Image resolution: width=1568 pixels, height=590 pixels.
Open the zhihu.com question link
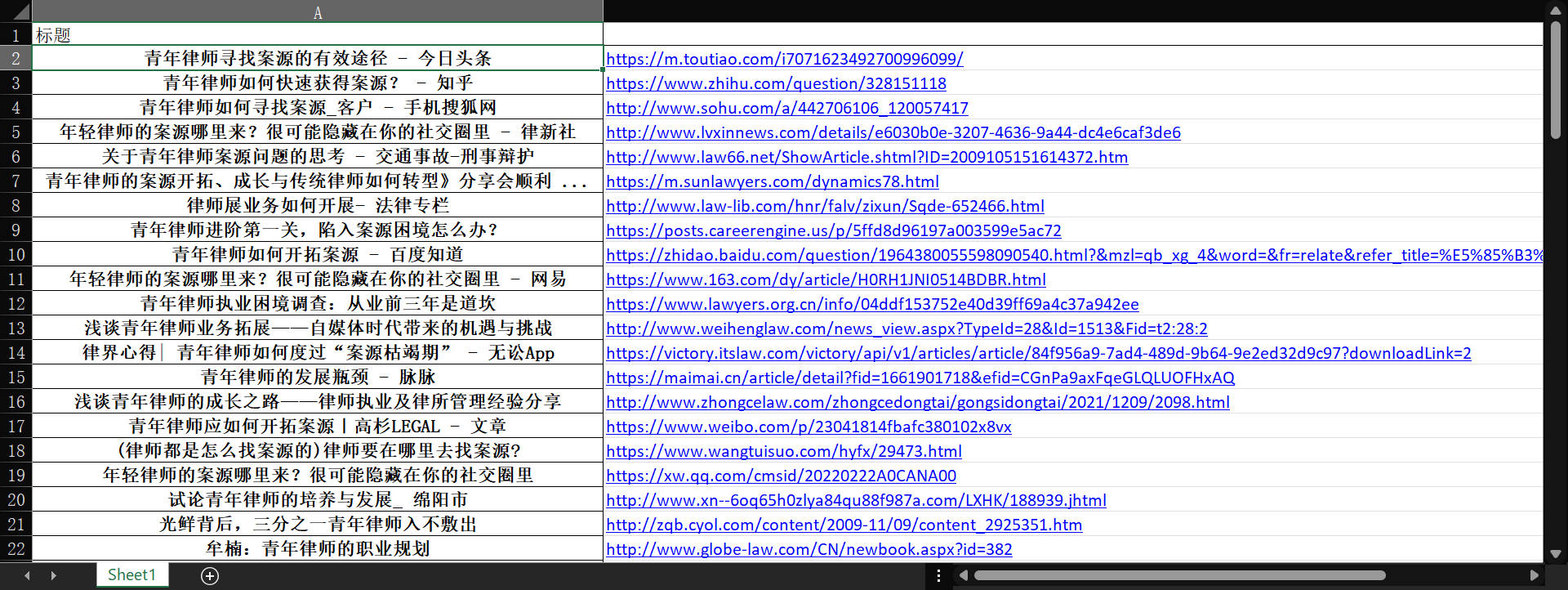tap(776, 83)
